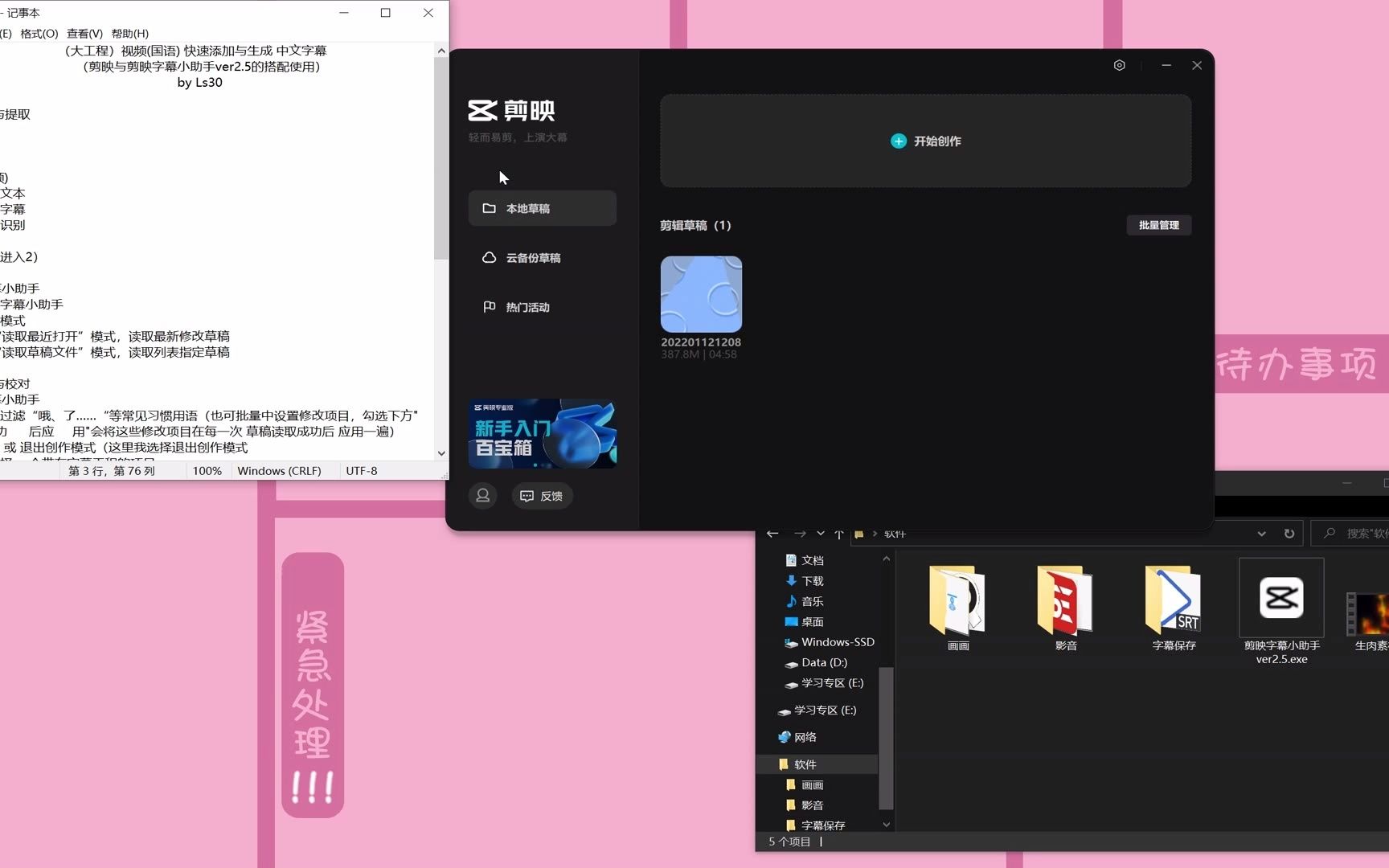Screen dimensions: 1389x868
Task: Open the 新手入门百宝箱 banner
Action: (x=543, y=433)
